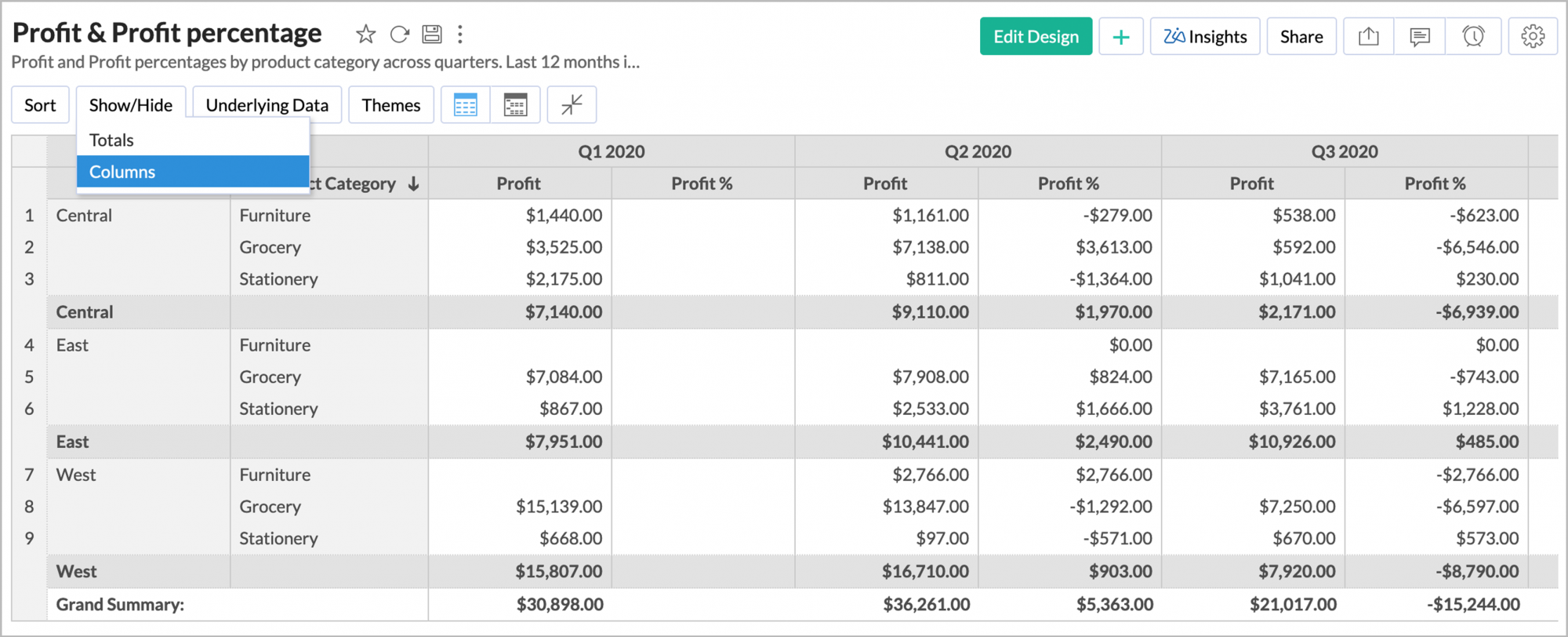The image size is (1568, 637).
Task: Open the Themes options
Action: (390, 105)
